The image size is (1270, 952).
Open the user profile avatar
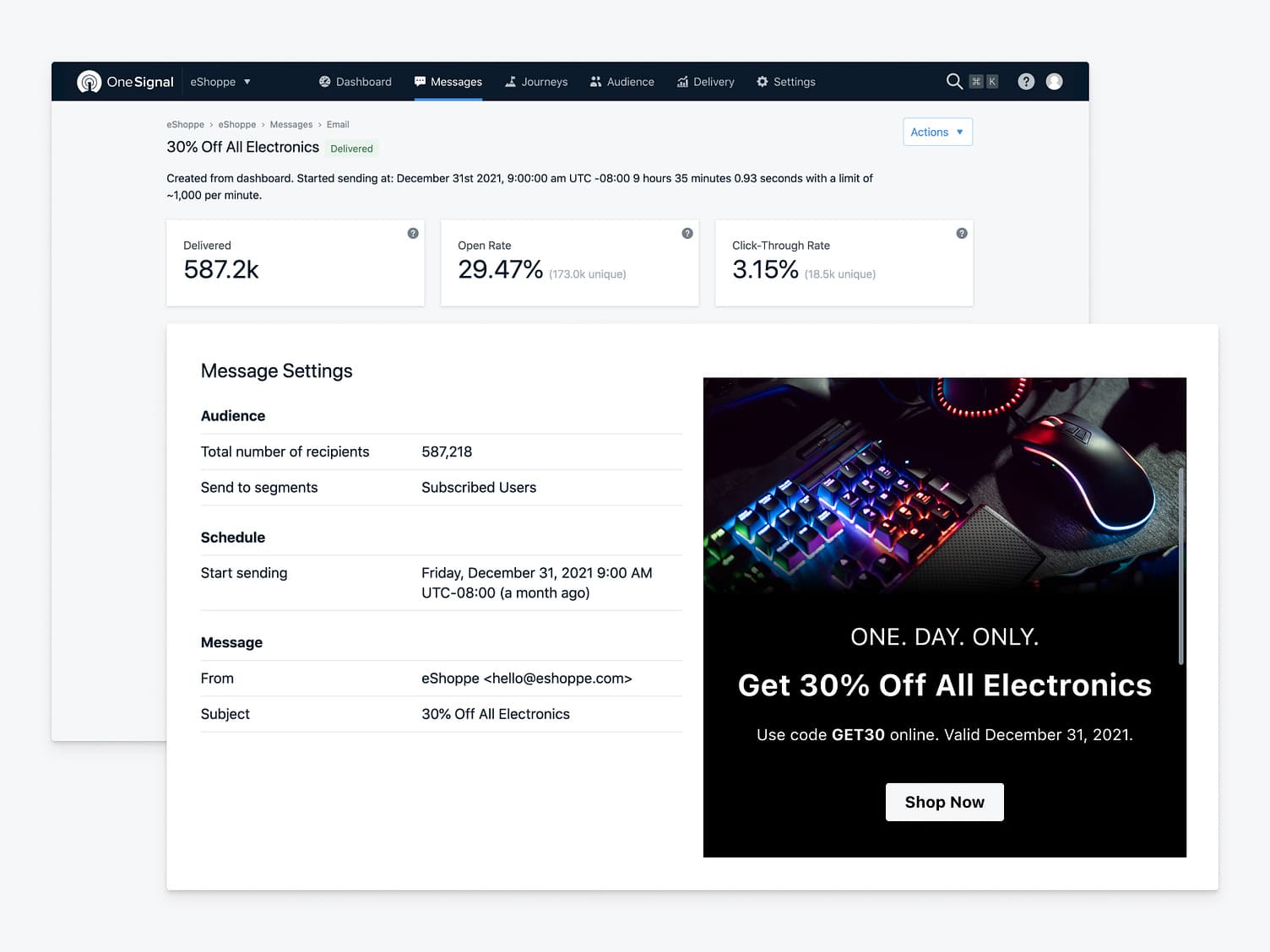1054,81
